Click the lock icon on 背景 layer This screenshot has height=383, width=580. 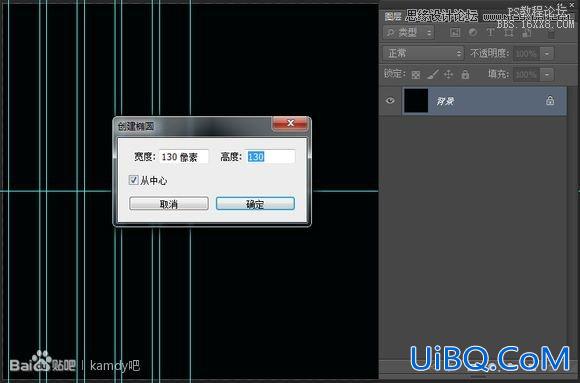[x=550, y=100]
